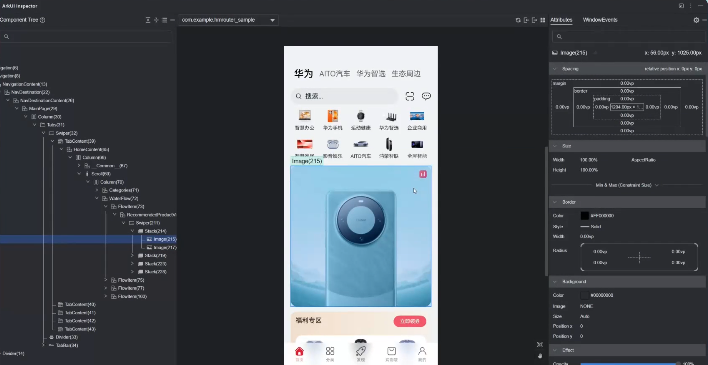The width and height of the screenshot is (708, 365).
Task: Tap the rocket icon in the preview's bottom bar
Action: coord(360,351)
